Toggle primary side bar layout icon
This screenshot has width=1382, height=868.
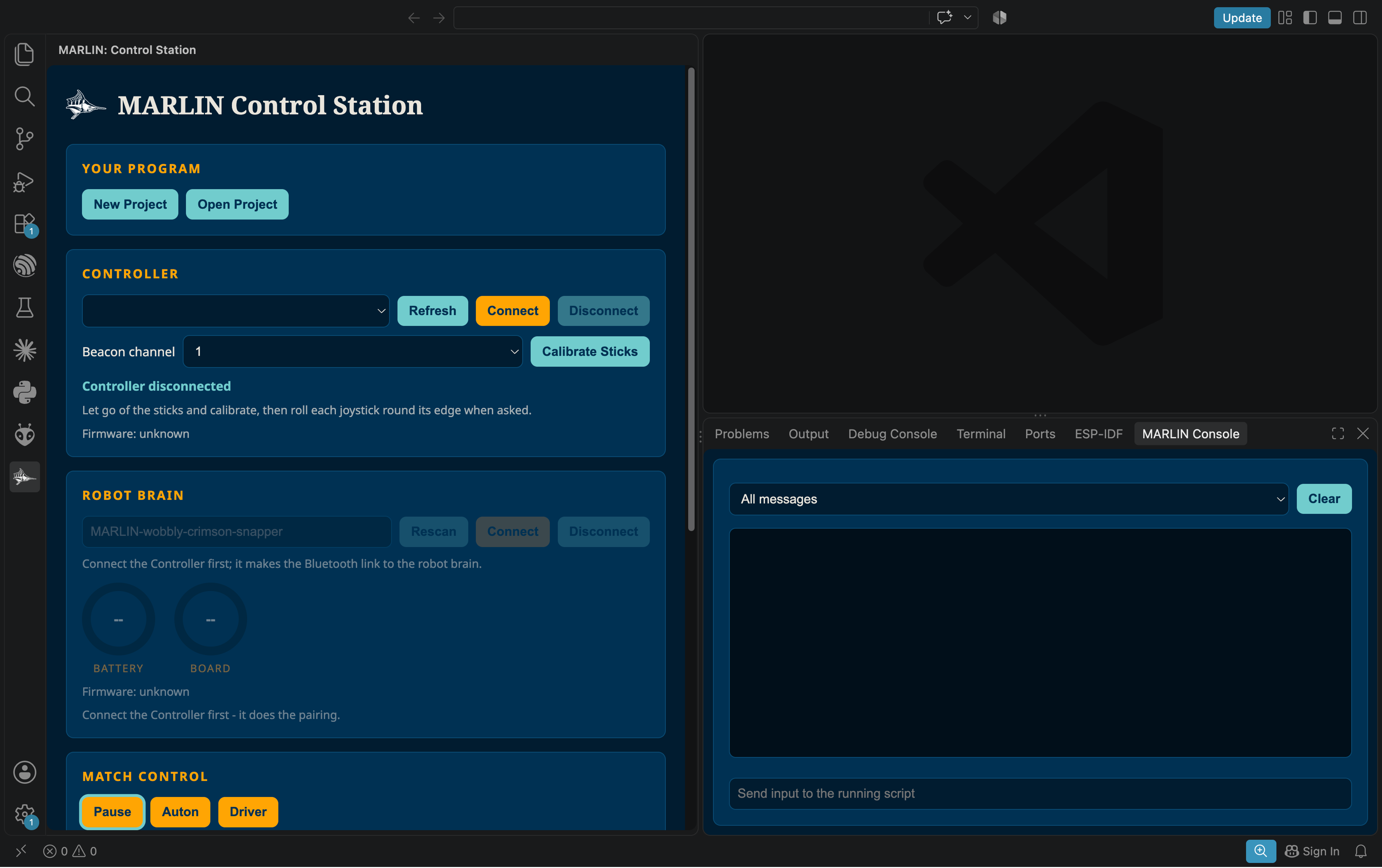[x=1310, y=18]
